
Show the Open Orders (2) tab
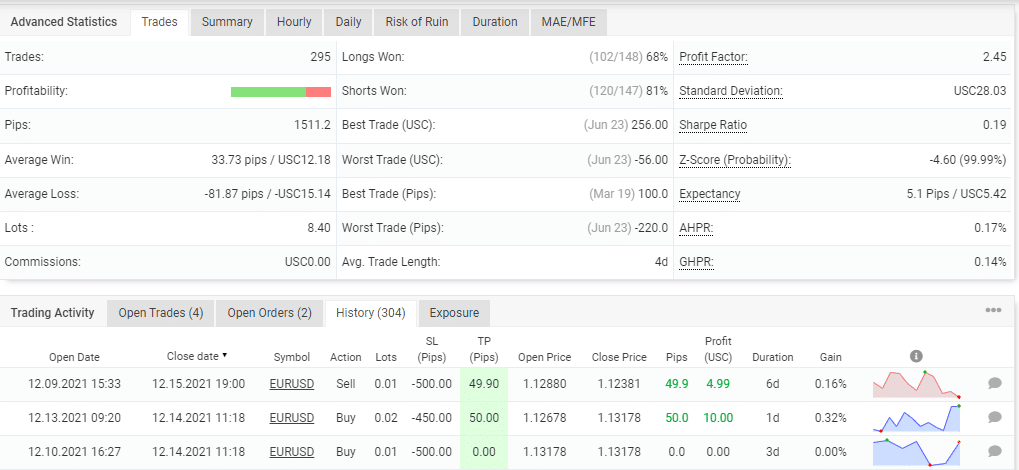tap(269, 313)
